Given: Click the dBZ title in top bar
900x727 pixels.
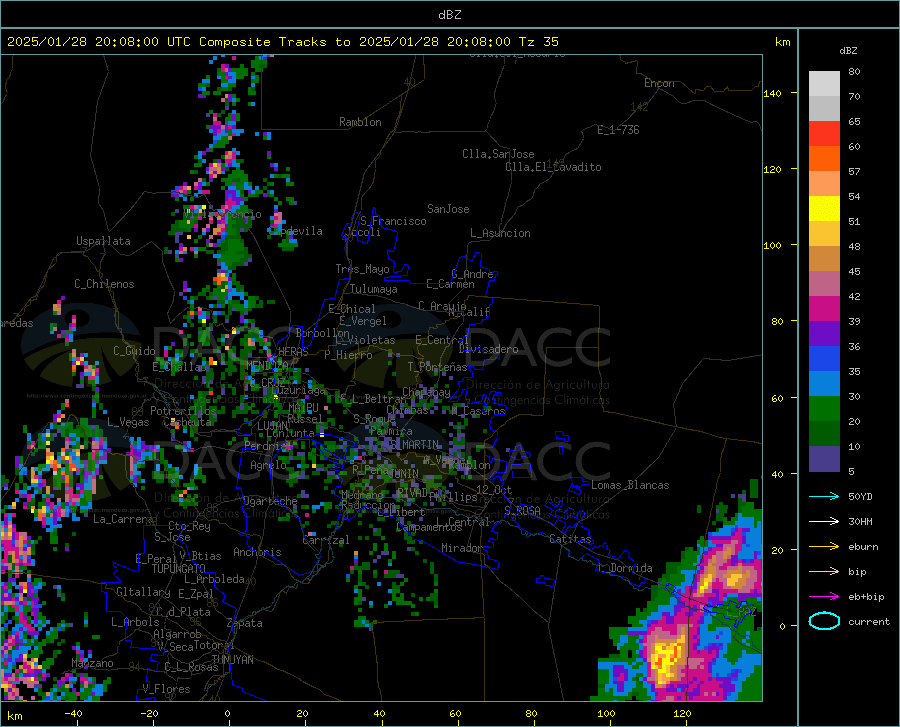Looking at the screenshot, I should point(449,15).
